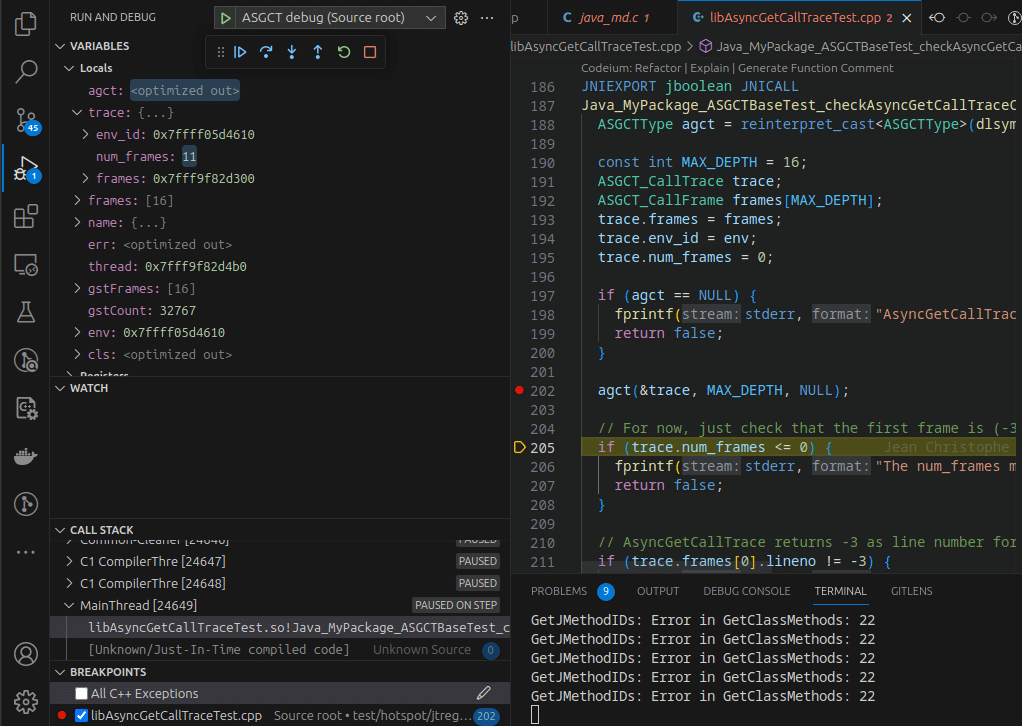The height and width of the screenshot is (726, 1022).
Task: Restart the debug session
Action: [344, 52]
